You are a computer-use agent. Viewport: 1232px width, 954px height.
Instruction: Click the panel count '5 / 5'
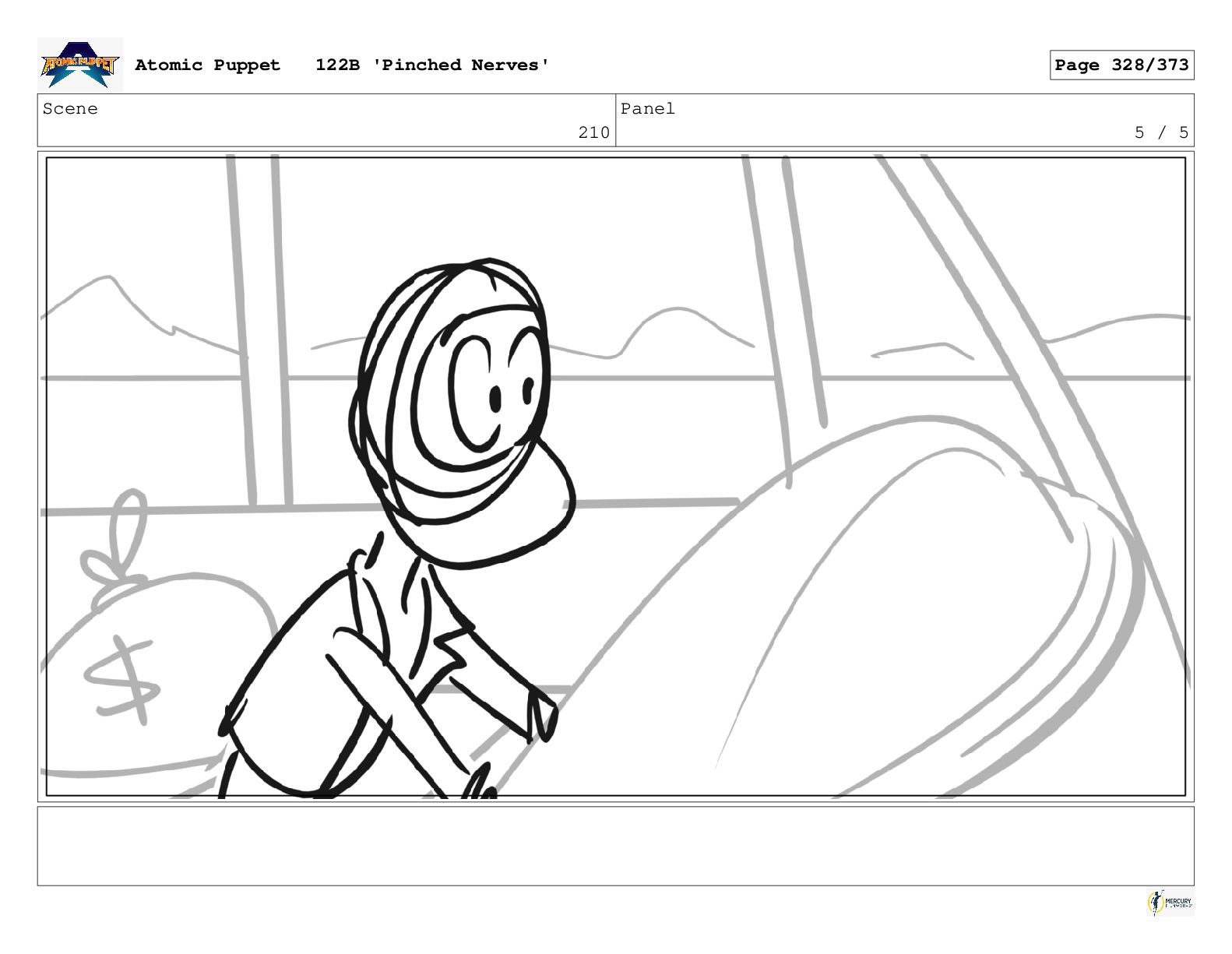pyautogui.click(x=1161, y=132)
